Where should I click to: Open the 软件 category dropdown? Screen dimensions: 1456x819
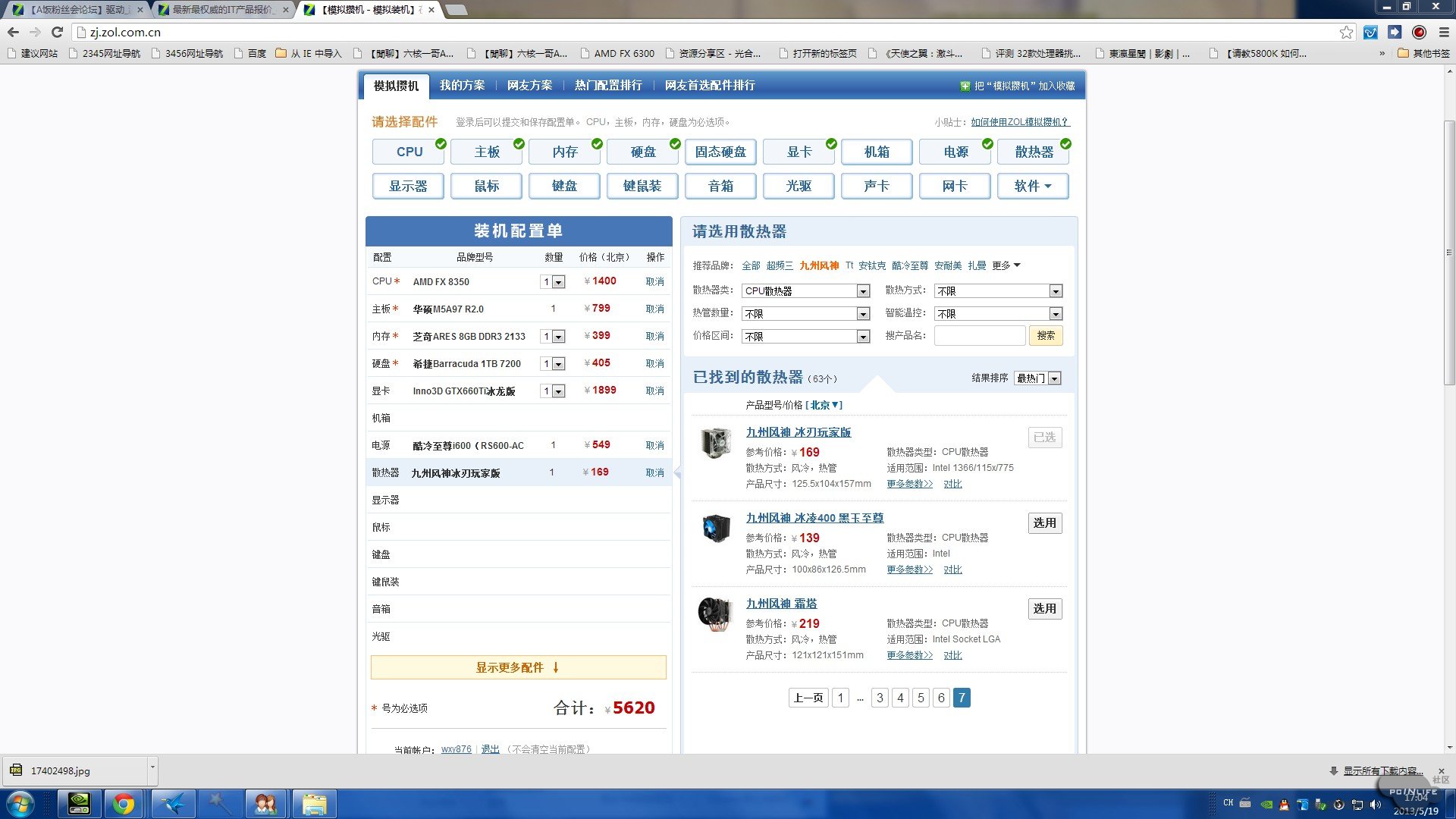coord(1033,186)
